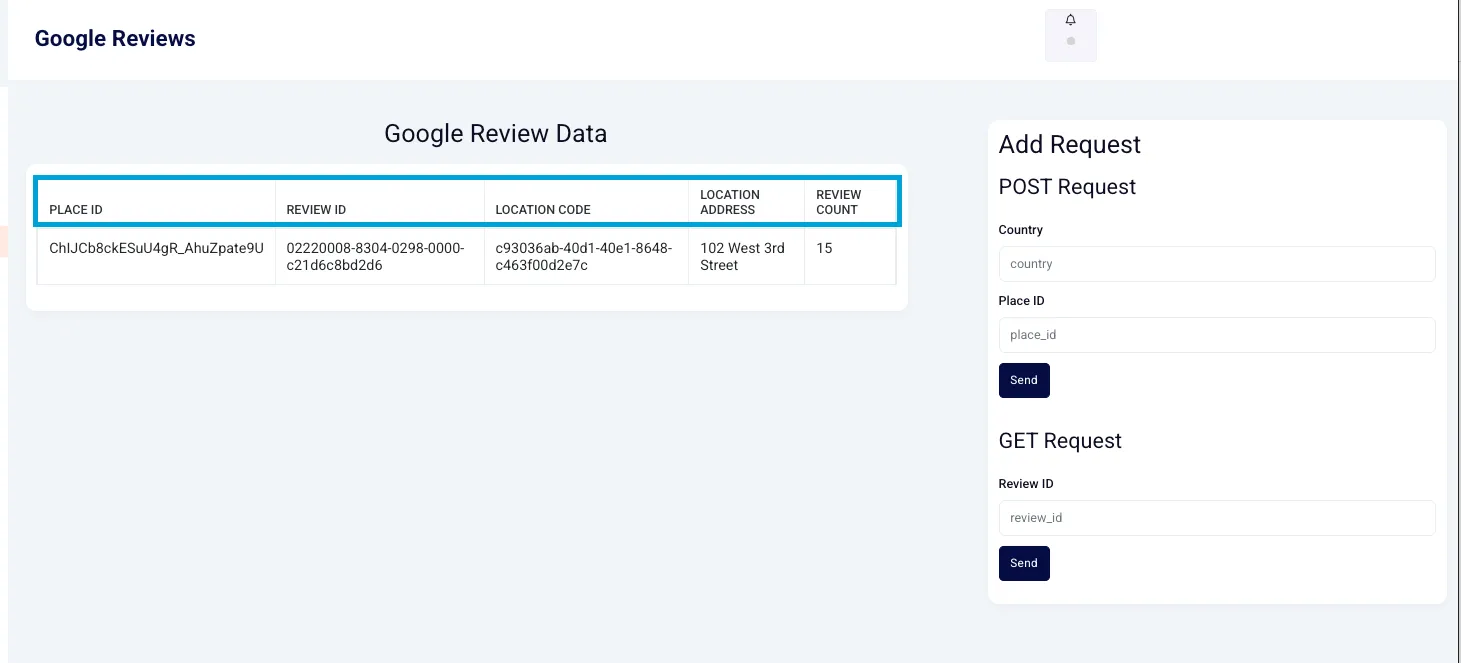
Task: Focus the place_id input field
Action: point(1217,335)
